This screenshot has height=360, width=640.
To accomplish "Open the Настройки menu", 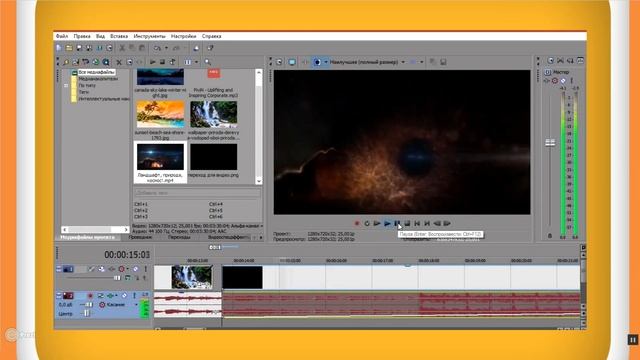I will (x=184, y=36).
